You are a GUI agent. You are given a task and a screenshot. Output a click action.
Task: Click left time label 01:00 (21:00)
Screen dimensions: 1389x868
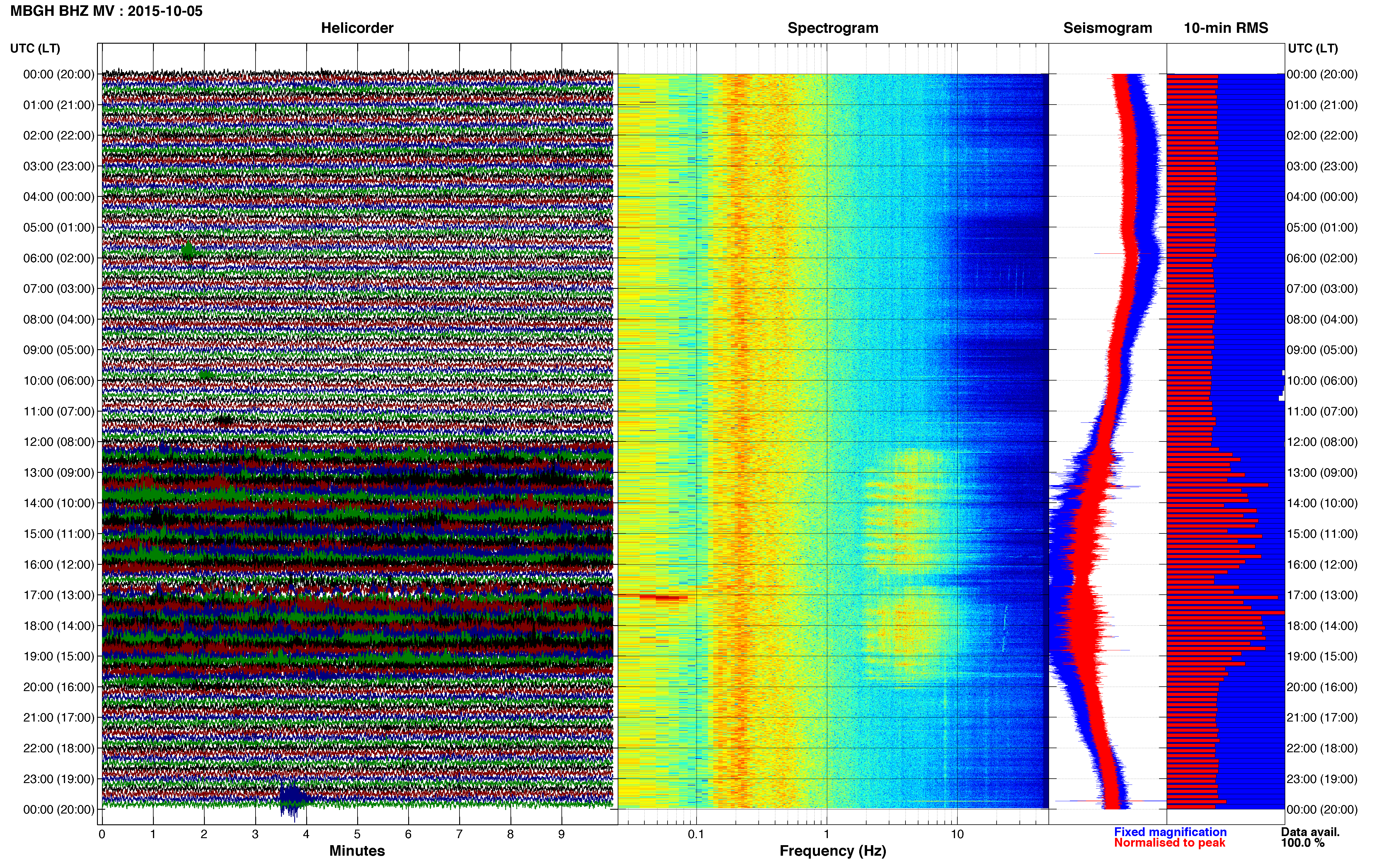[x=59, y=105]
